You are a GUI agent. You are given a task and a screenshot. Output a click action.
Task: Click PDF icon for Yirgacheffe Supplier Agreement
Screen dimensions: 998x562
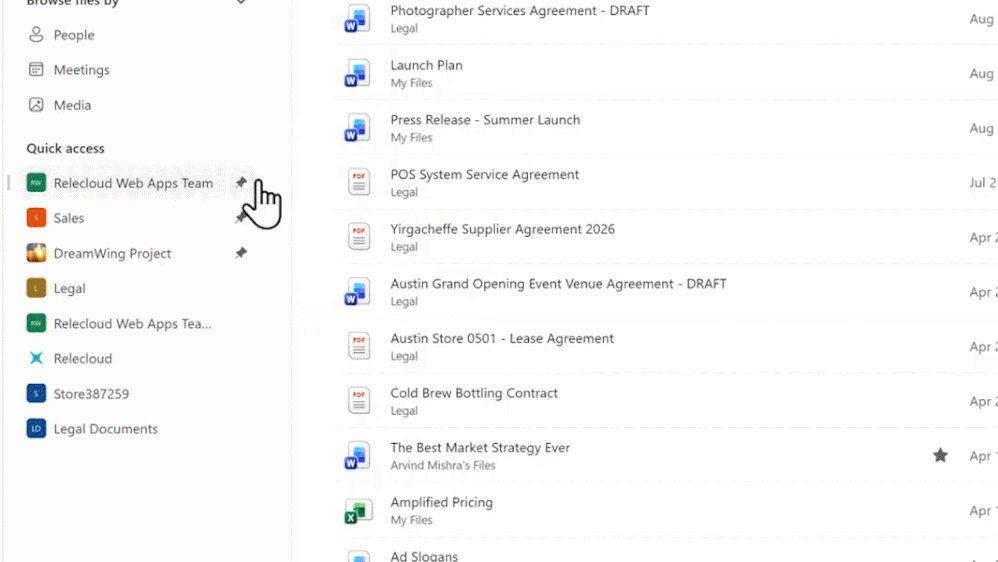pos(359,237)
